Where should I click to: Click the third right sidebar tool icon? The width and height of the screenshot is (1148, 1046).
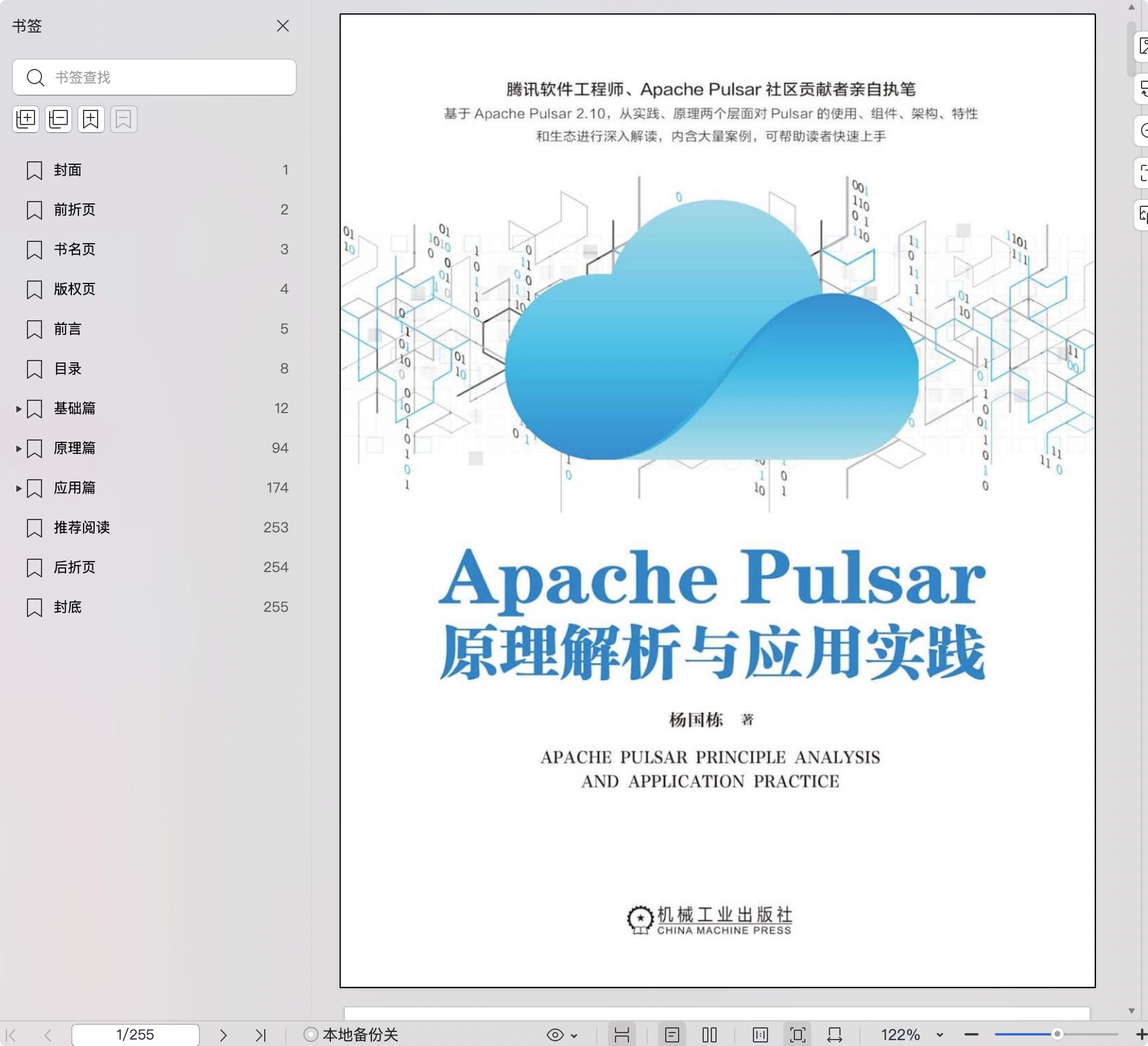(x=1142, y=131)
